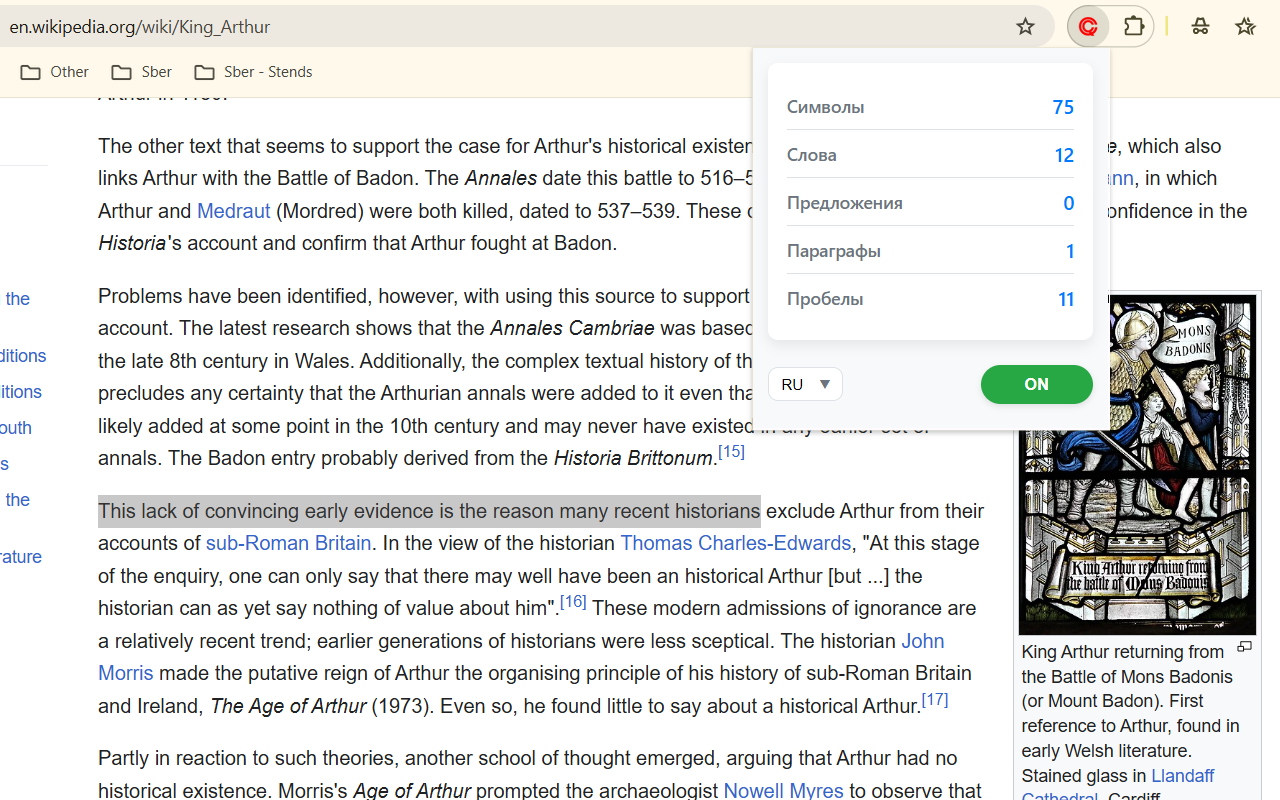
Task: Click the Слова count value 12
Action: click(1064, 155)
